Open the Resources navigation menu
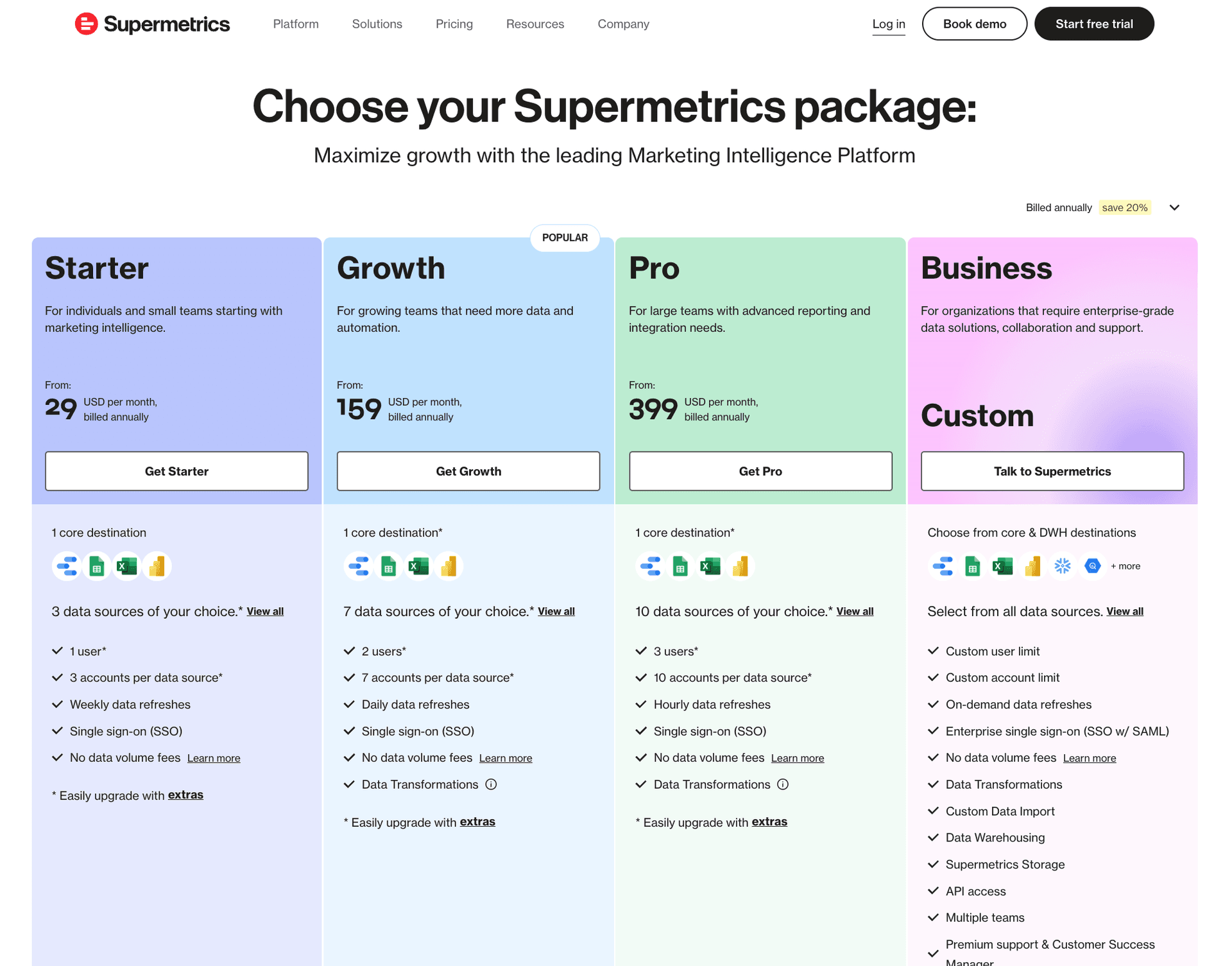 pos(535,24)
